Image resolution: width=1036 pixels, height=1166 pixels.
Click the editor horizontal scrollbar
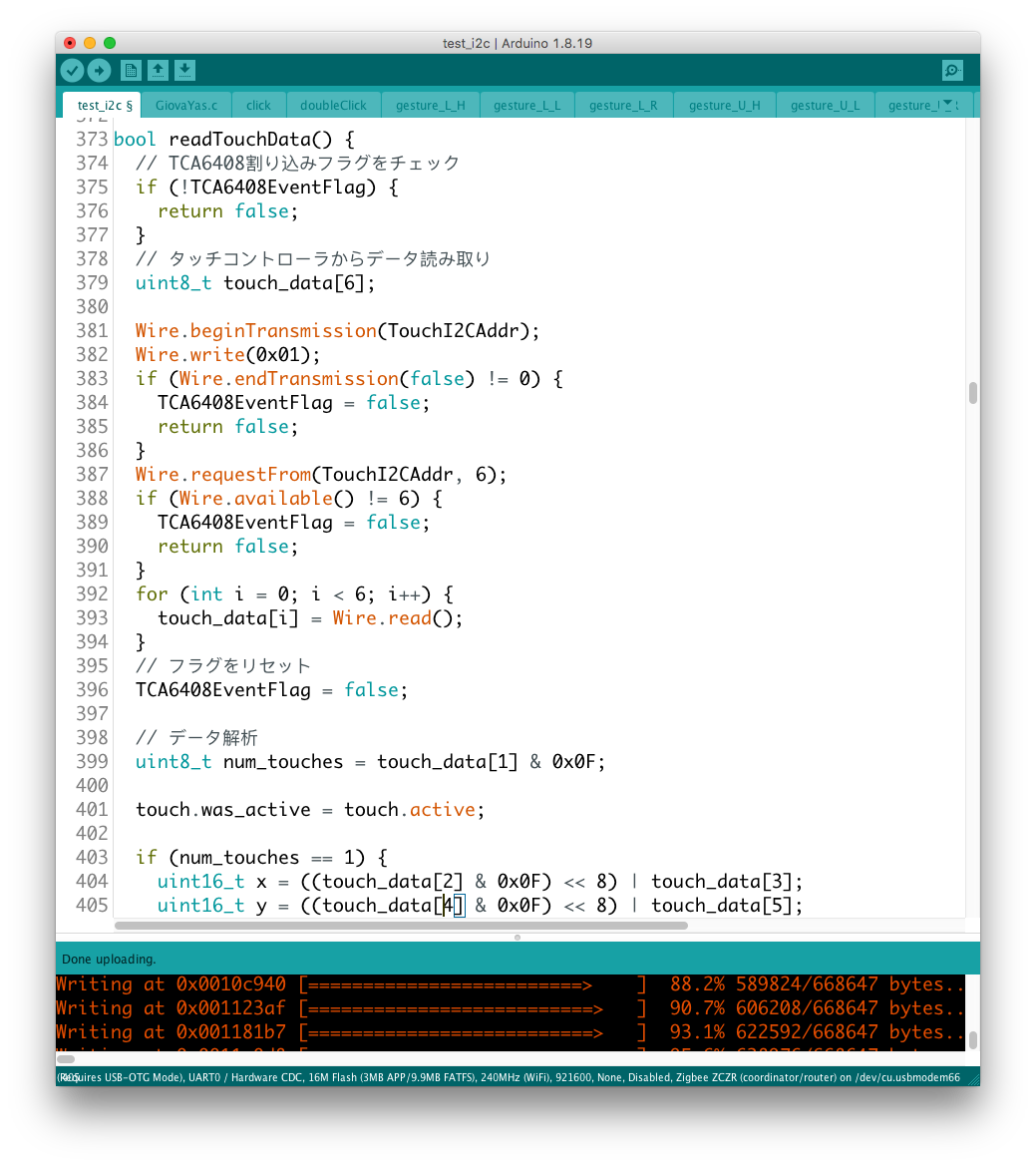pos(401,926)
